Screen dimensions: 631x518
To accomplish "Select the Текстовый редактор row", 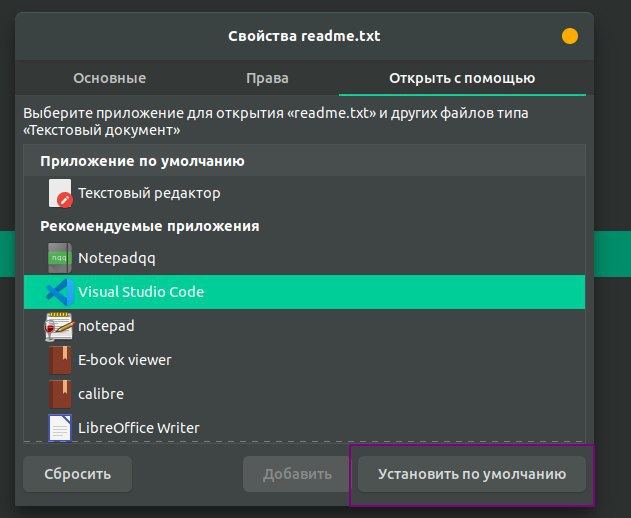I will tap(304, 193).
